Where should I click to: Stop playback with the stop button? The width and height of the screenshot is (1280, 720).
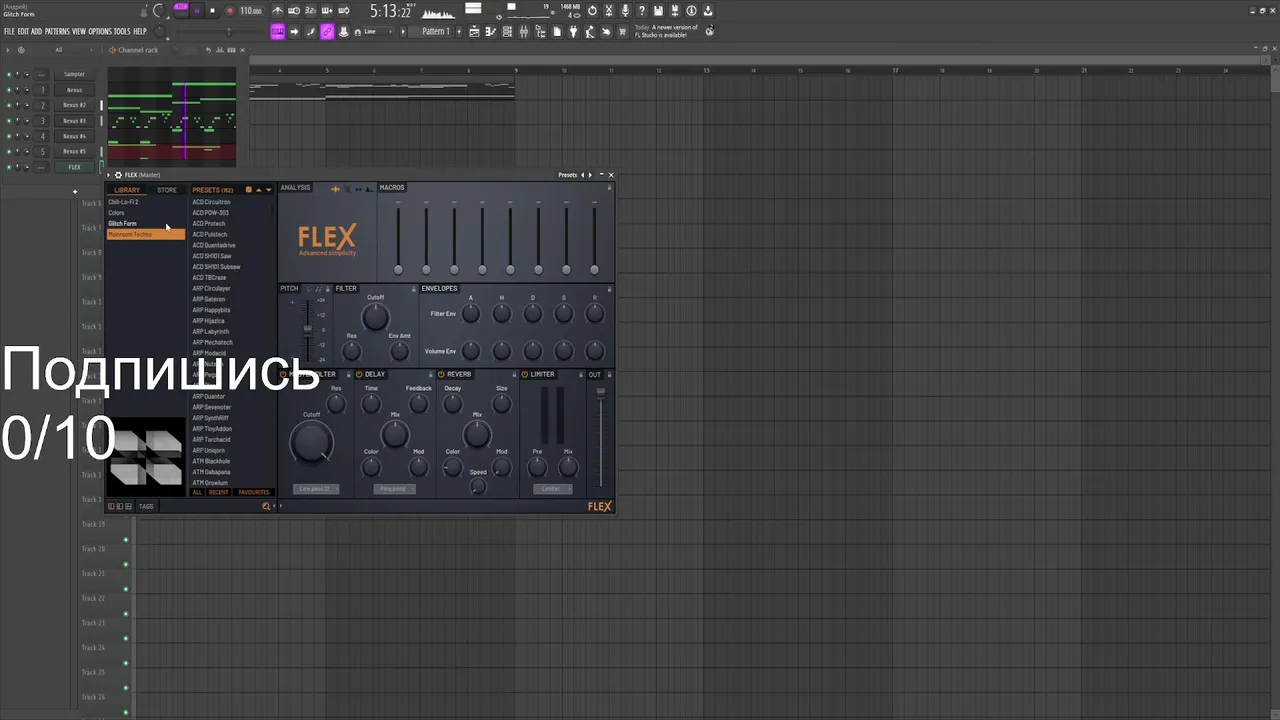[x=212, y=11]
